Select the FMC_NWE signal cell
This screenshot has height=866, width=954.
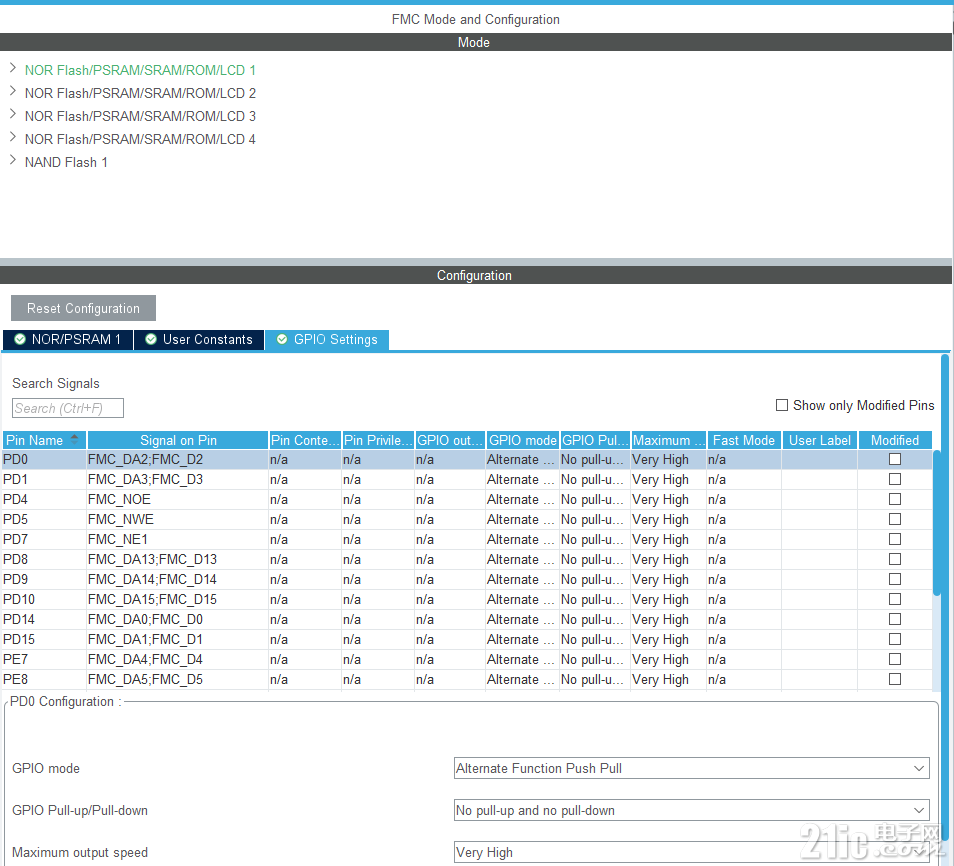[177, 520]
